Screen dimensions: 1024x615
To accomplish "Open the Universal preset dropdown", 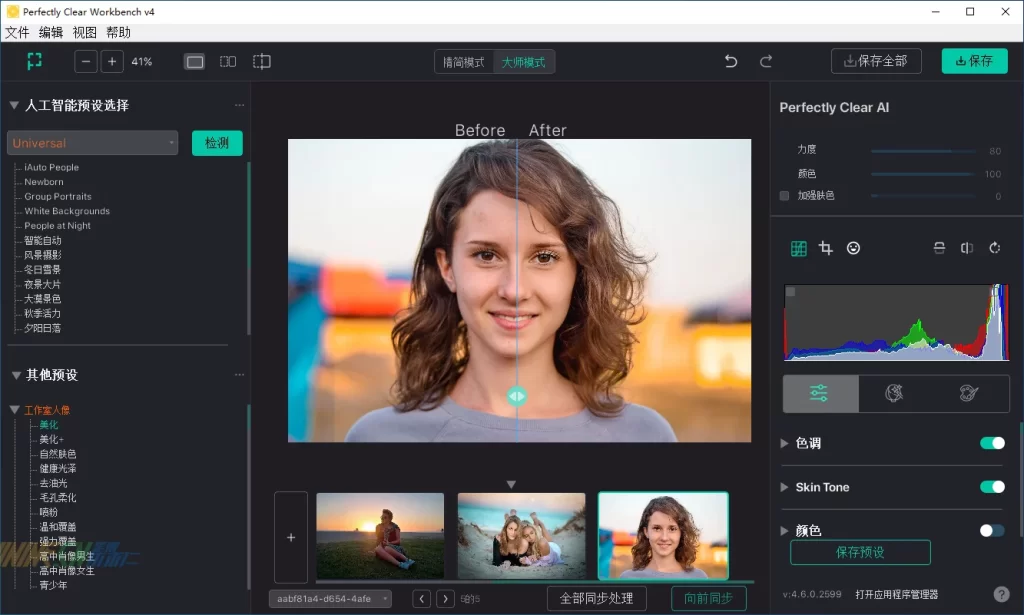I will [92, 143].
